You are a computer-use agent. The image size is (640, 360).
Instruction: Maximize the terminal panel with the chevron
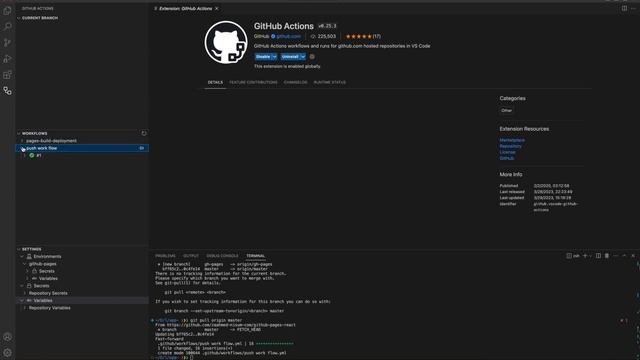(624, 256)
